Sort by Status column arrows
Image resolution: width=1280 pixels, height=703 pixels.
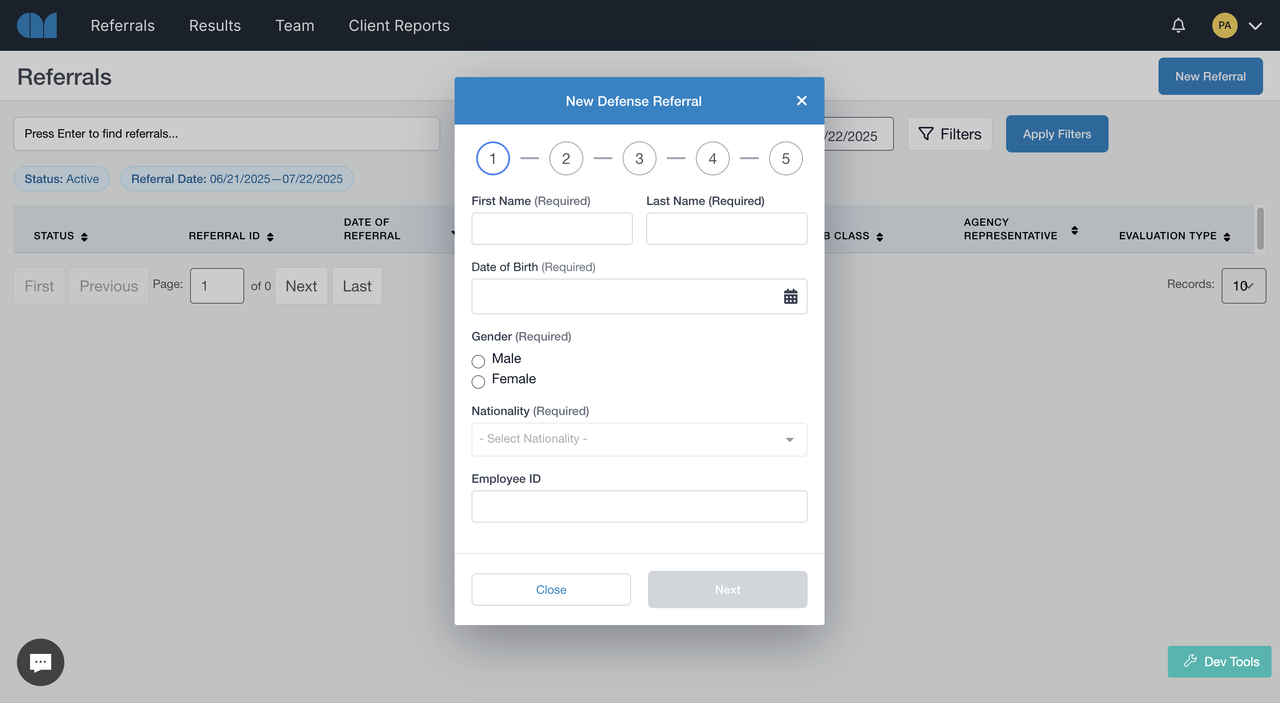pos(84,237)
